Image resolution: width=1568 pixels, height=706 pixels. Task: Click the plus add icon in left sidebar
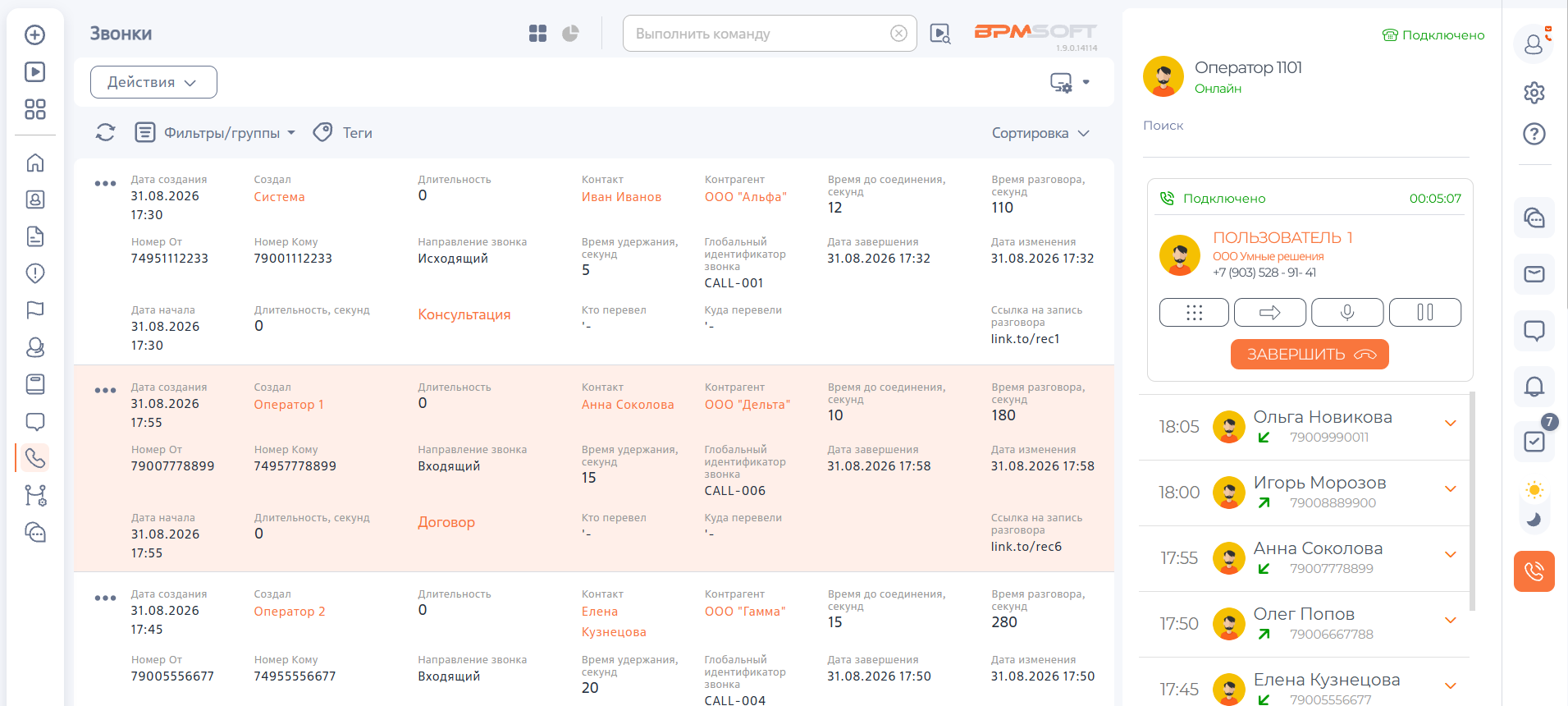pos(35,34)
